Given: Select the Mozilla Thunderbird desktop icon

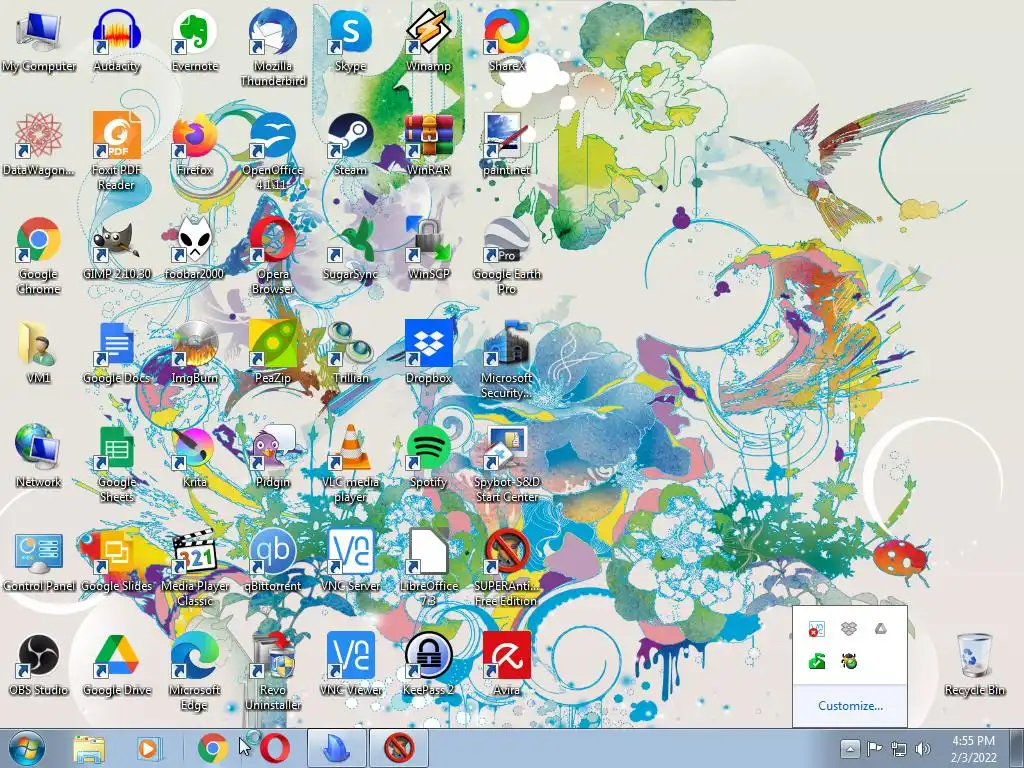Looking at the screenshot, I should [273, 47].
